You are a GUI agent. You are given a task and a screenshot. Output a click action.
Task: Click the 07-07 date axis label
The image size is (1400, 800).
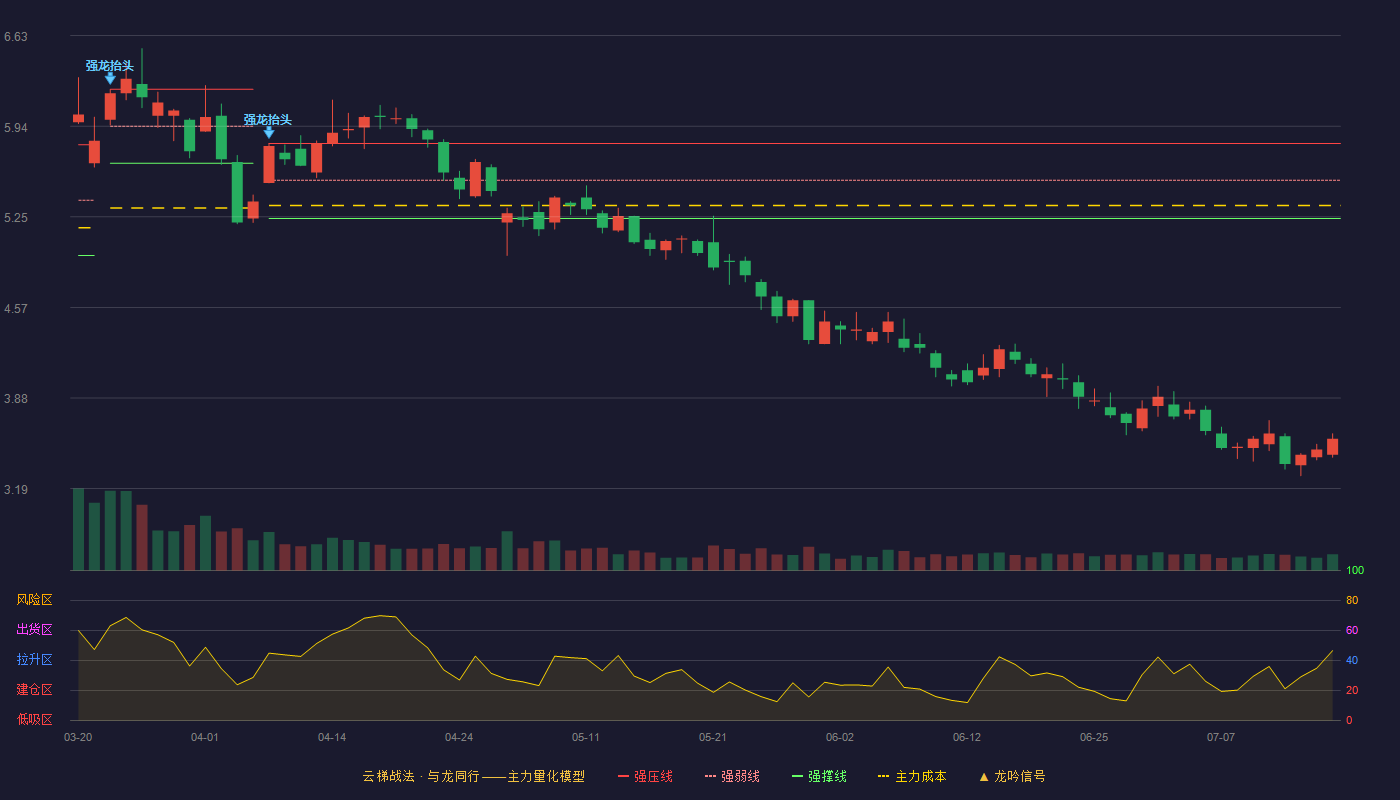pos(1221,737)
